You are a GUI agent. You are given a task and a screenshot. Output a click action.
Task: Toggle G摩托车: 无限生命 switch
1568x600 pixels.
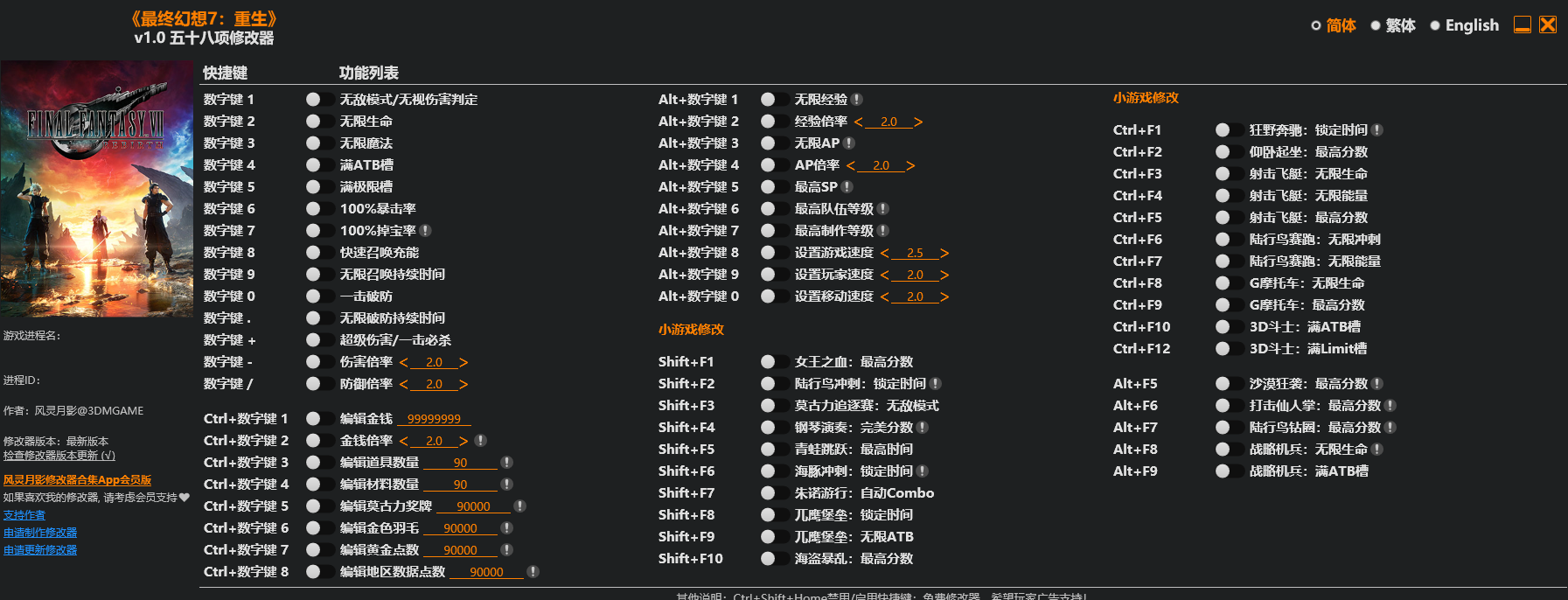point(1229,283)
